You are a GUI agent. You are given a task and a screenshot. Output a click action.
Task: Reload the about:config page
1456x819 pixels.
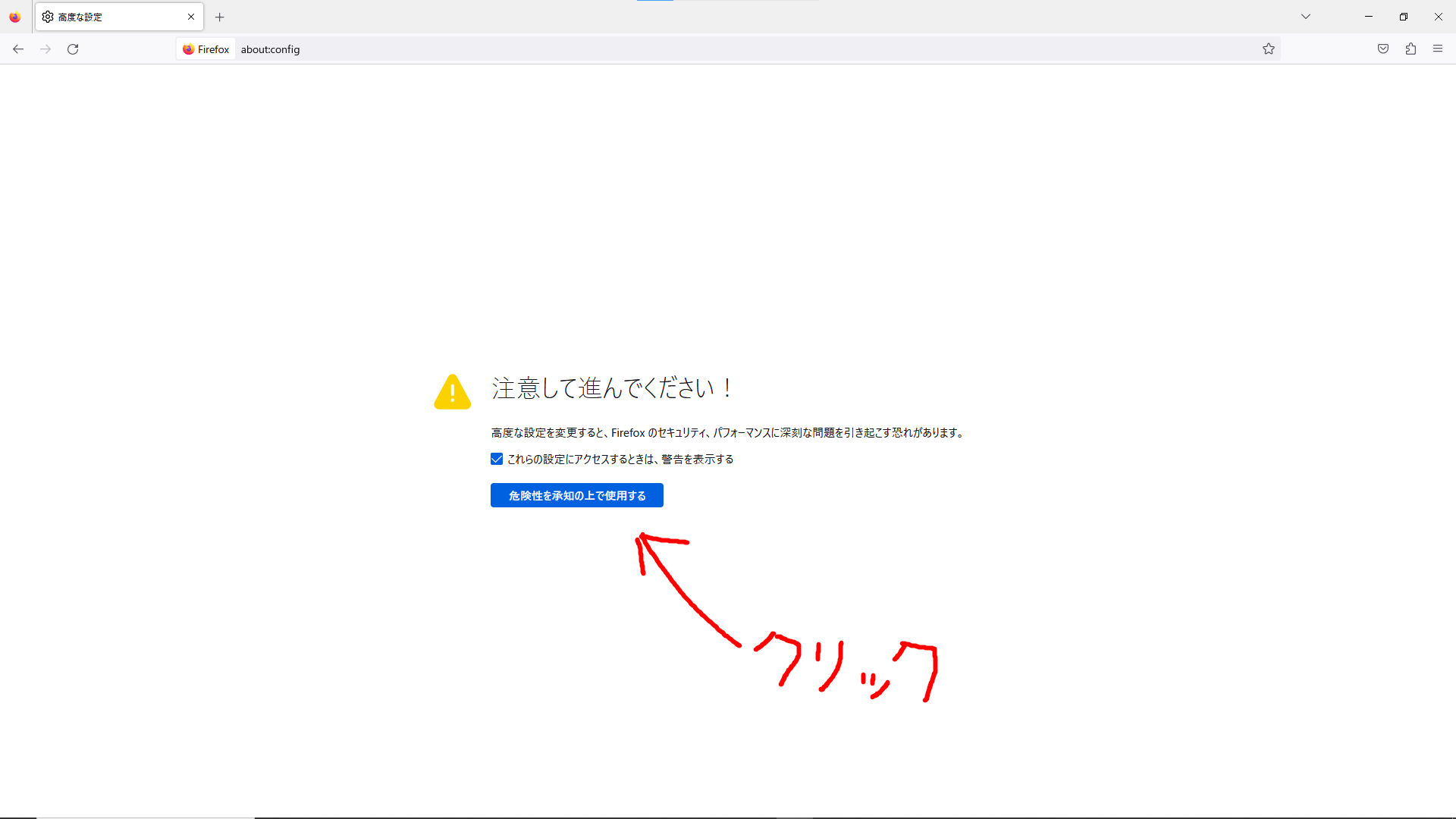click(x=73, y=49)
